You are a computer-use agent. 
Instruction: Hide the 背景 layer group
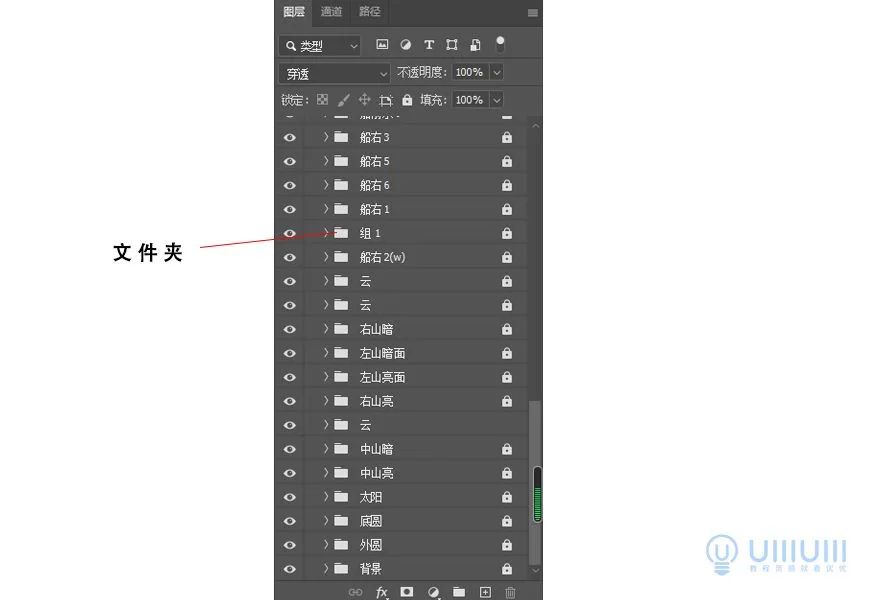pos(289,568)
